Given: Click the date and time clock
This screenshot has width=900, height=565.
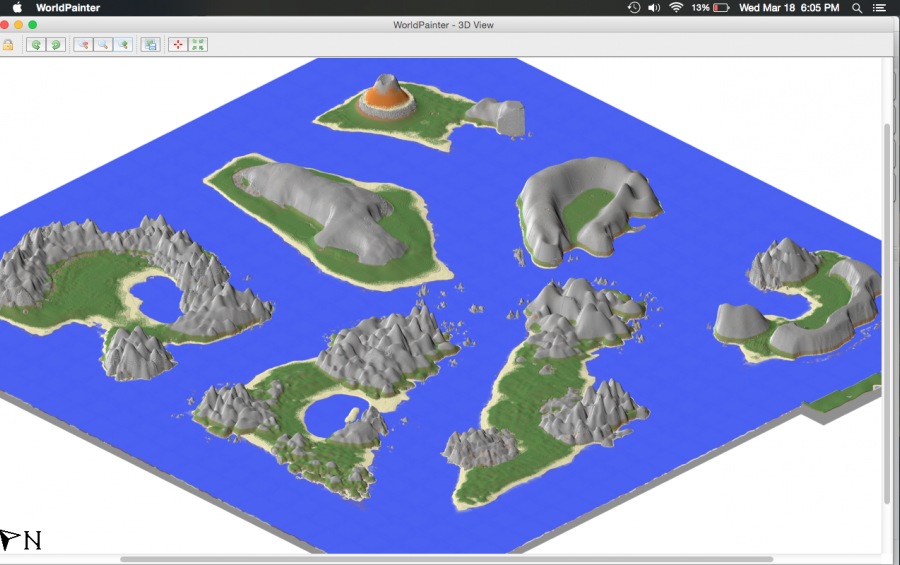Looking at the screenshot, I should pos(789,7).
